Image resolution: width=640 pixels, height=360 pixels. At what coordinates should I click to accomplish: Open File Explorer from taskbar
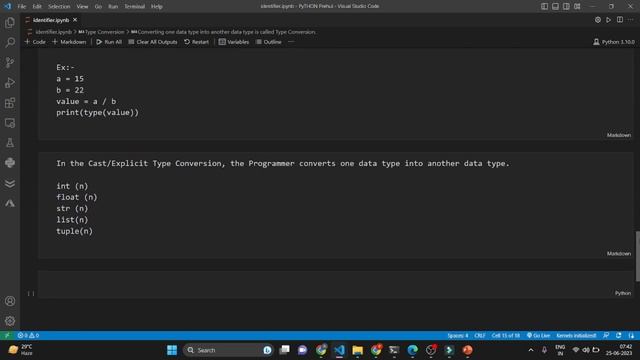[358, 350]
